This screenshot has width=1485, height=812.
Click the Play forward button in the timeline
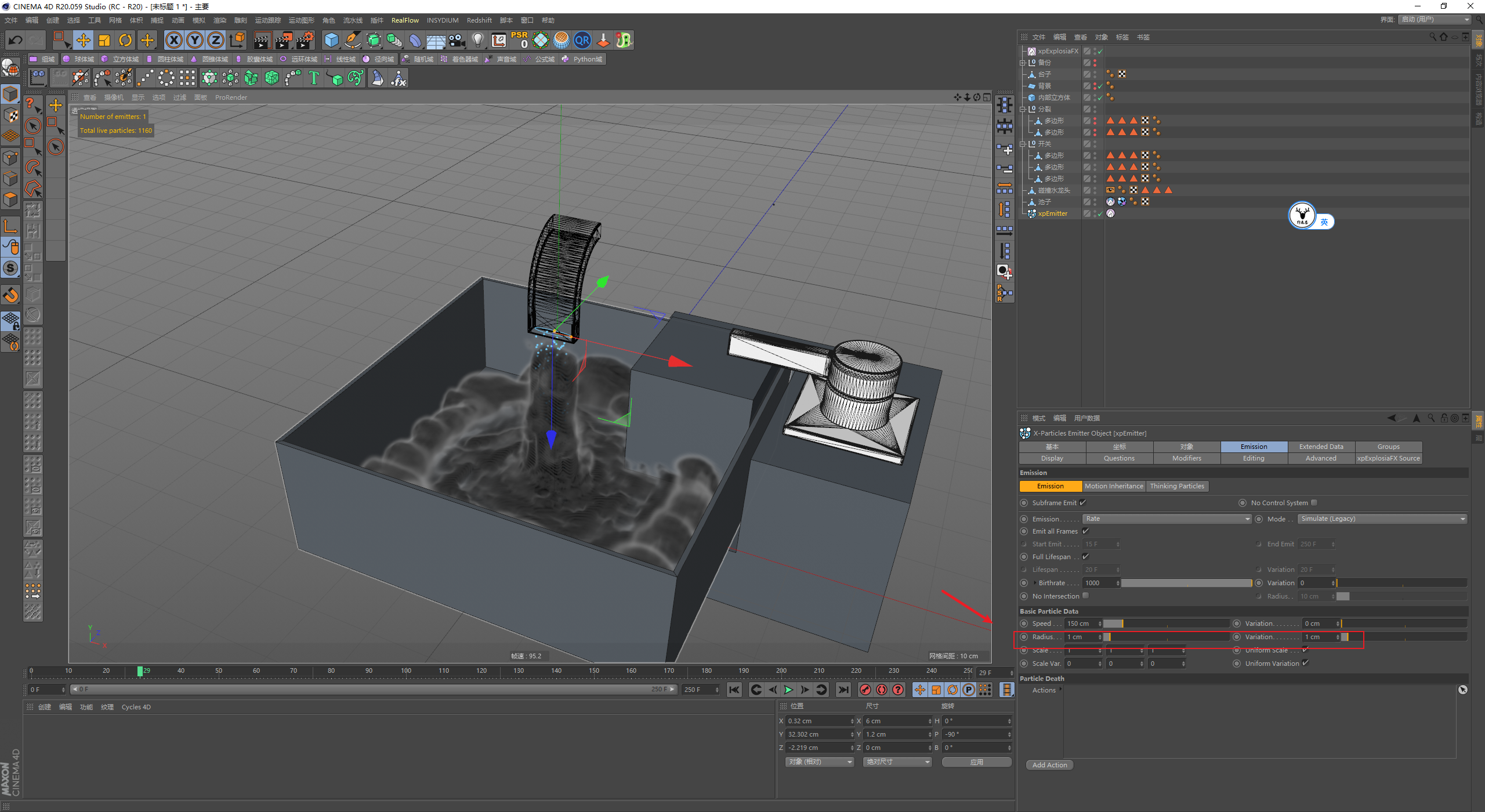point(788,690)
